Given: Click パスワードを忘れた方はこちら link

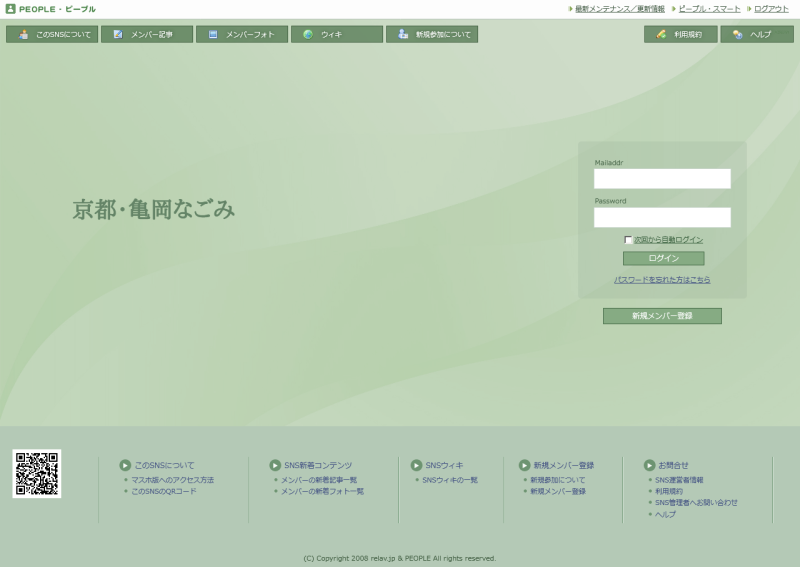Looking at the screenshot, I should [x=662, y=280].
